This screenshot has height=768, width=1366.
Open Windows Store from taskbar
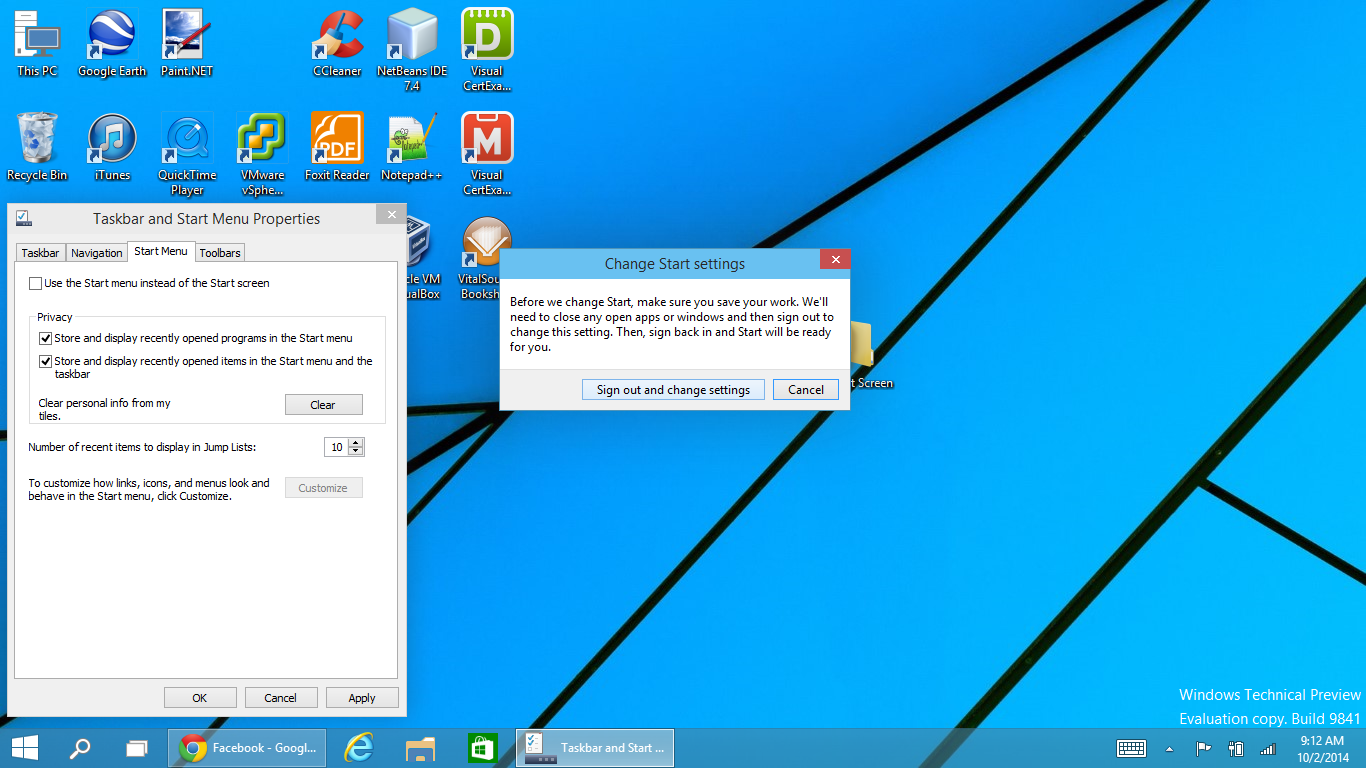[483, 748]
